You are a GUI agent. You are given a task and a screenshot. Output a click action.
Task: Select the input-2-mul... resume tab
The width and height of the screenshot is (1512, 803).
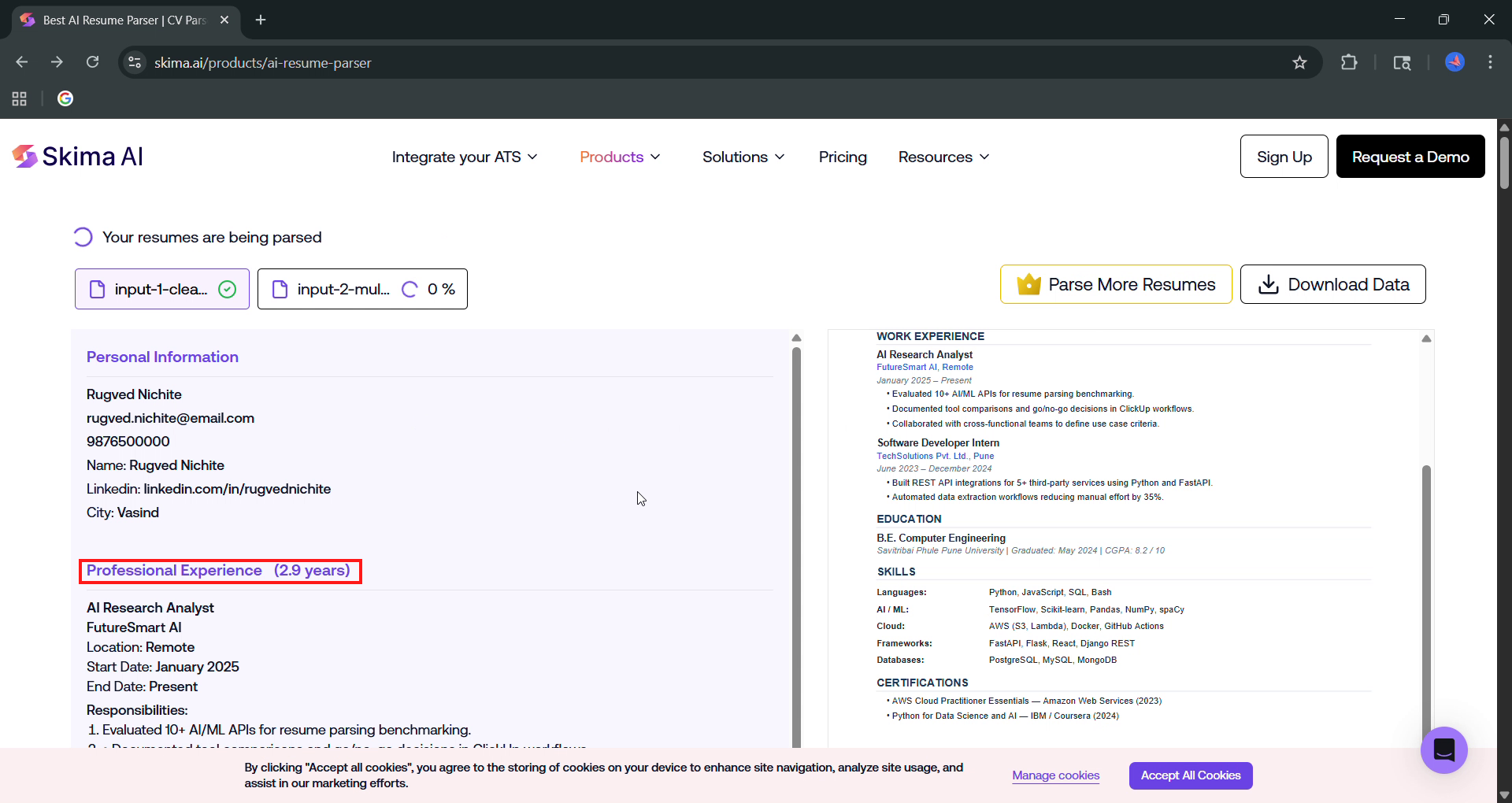pyautogui.click(x=362, y=289)
